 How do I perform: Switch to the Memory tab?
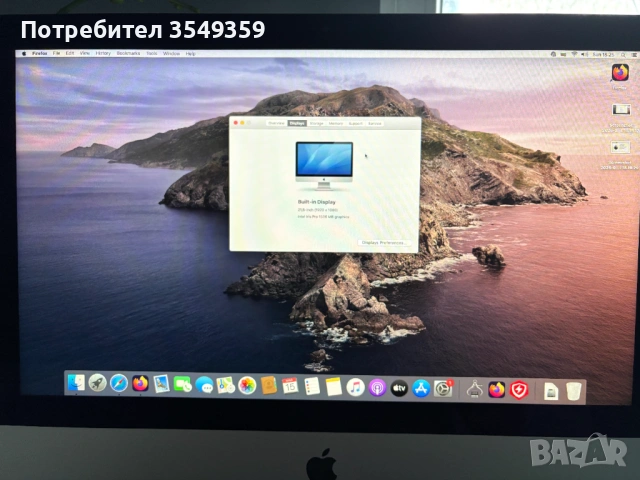coord(336,123)
